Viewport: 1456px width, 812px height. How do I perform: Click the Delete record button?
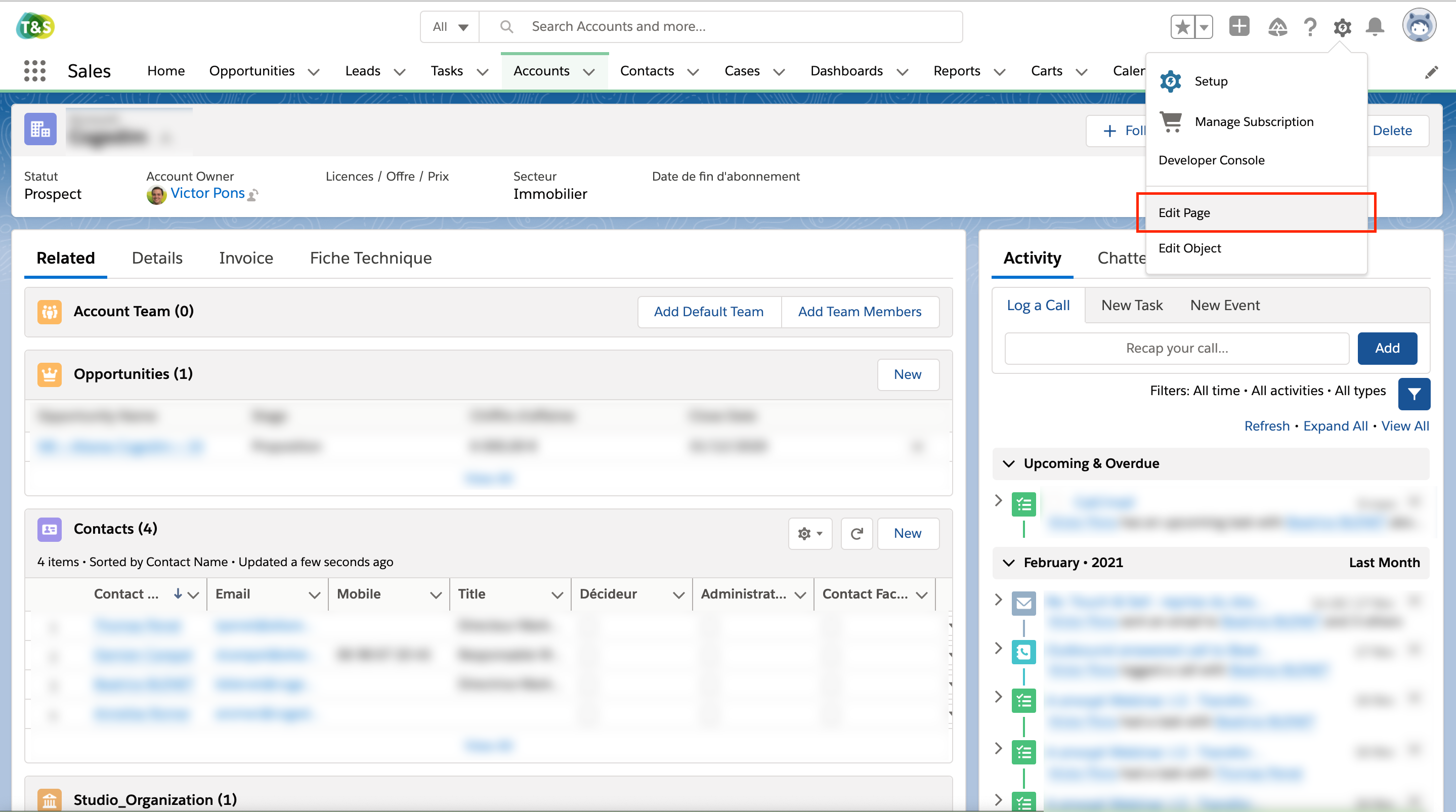pyautogui.click(x=1392, y=131)
